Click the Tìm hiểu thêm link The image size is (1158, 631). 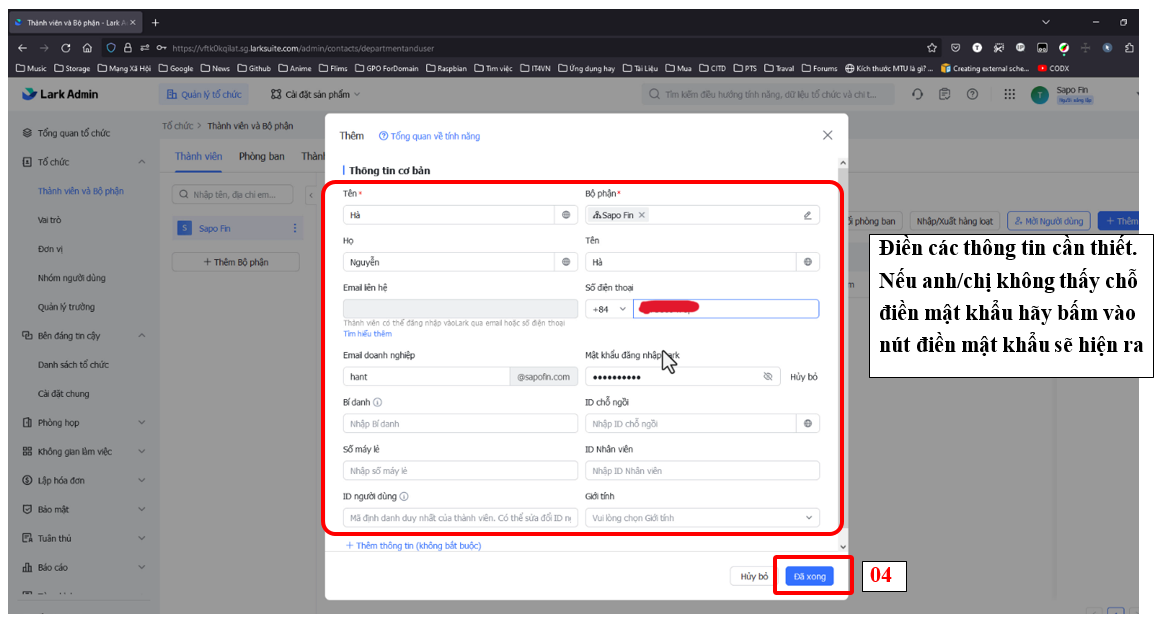click(x=367, y=334)
